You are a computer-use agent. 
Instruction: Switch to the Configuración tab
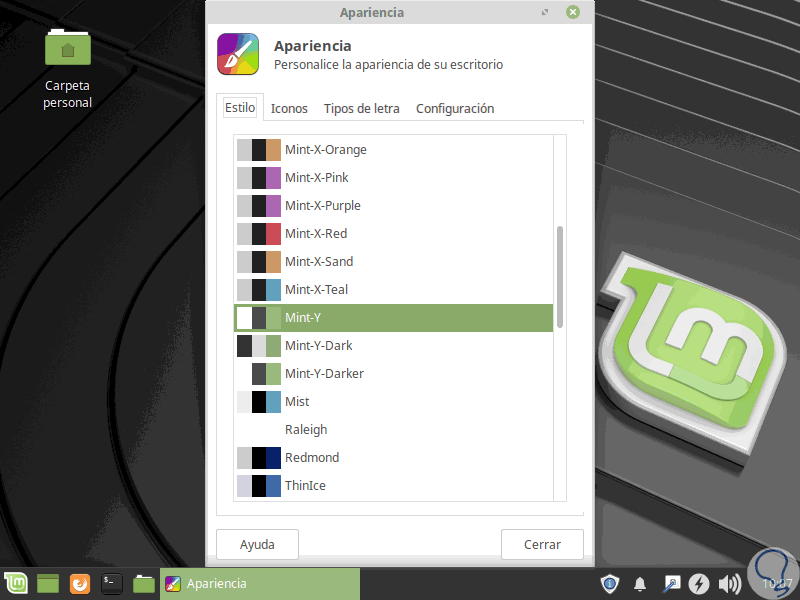pyautogui.click(x=455, y=108)
